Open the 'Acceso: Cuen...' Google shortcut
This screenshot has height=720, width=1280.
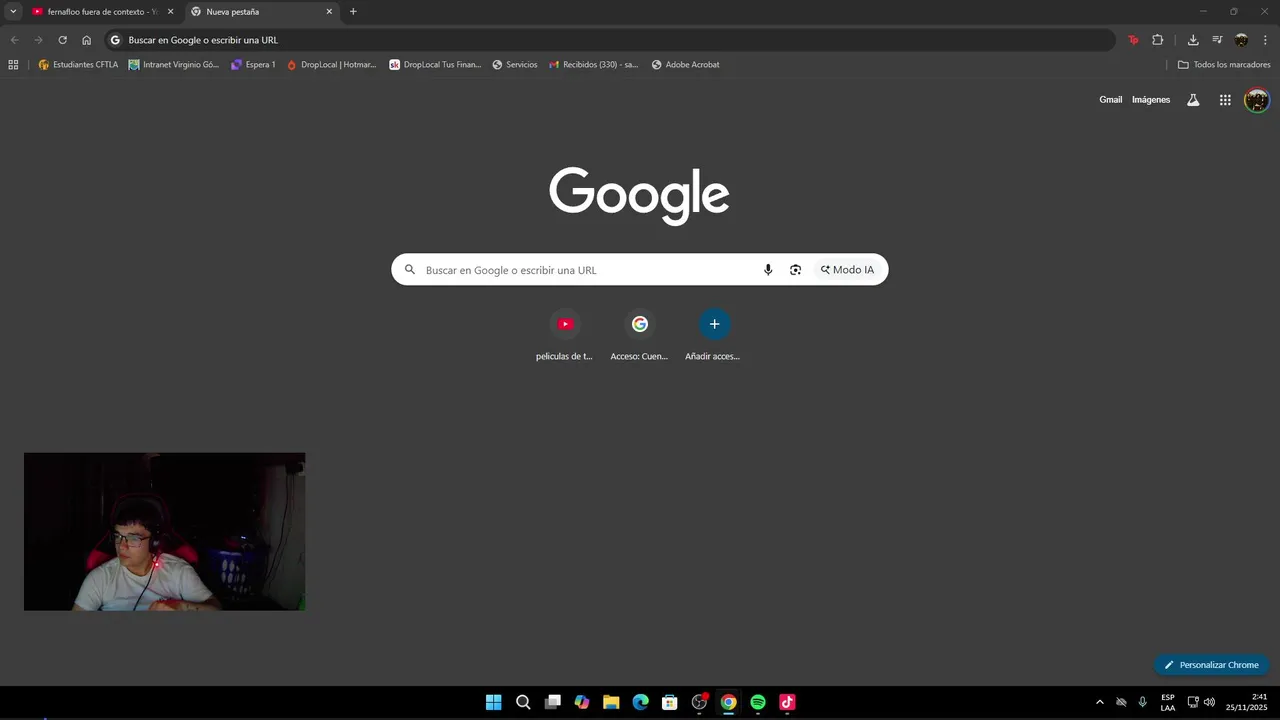point(640,335)
